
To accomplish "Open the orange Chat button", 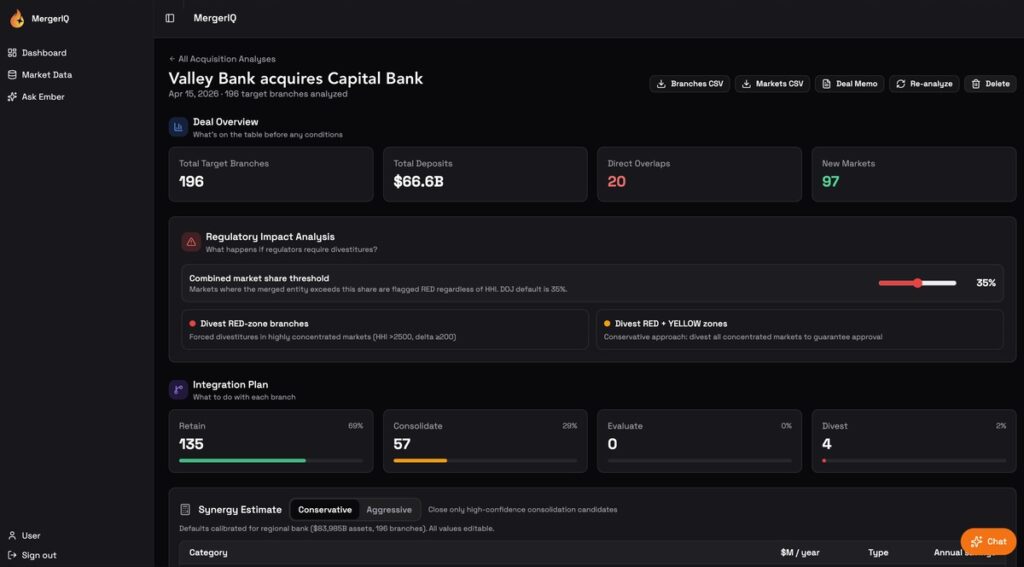I will tap(988, 541).
